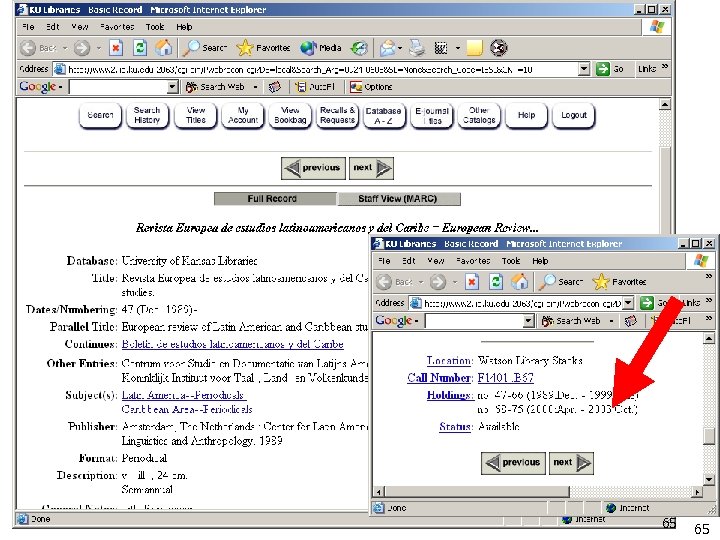720x540 pixels.
Task: Open the View menu in the popup window
Action: 436,261
